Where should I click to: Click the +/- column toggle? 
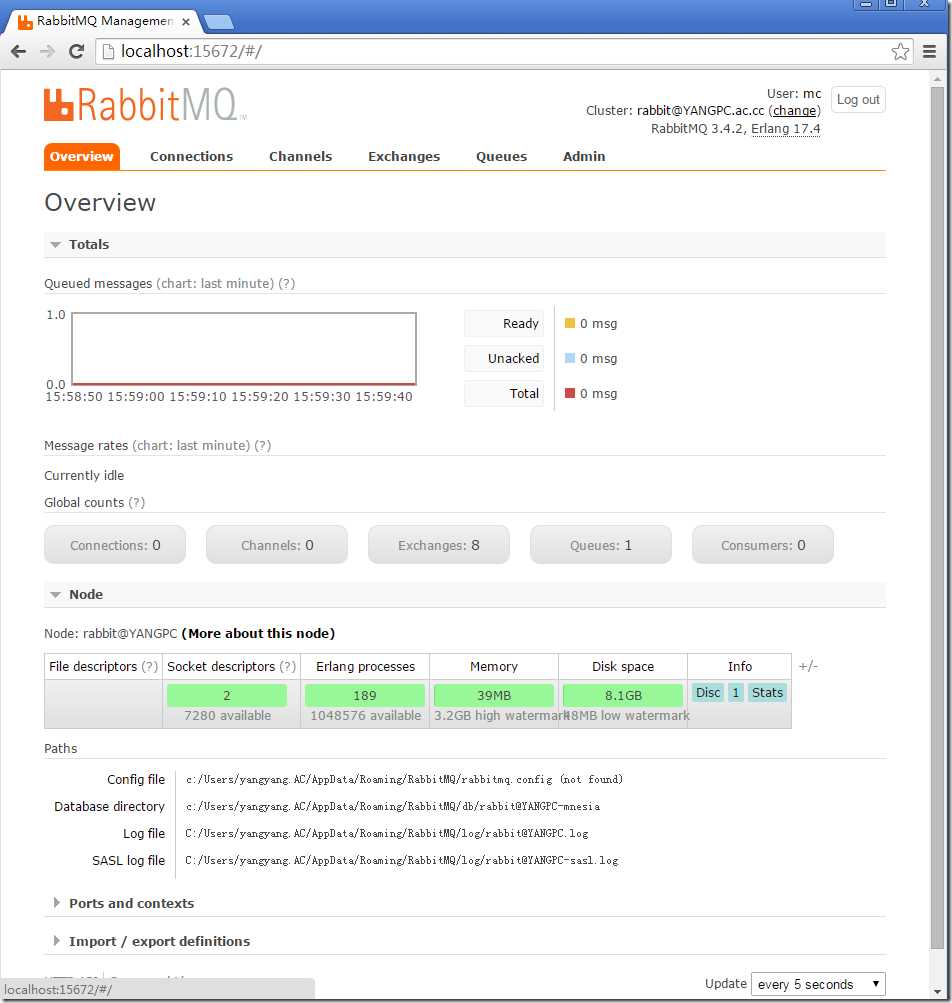(808, 667)
